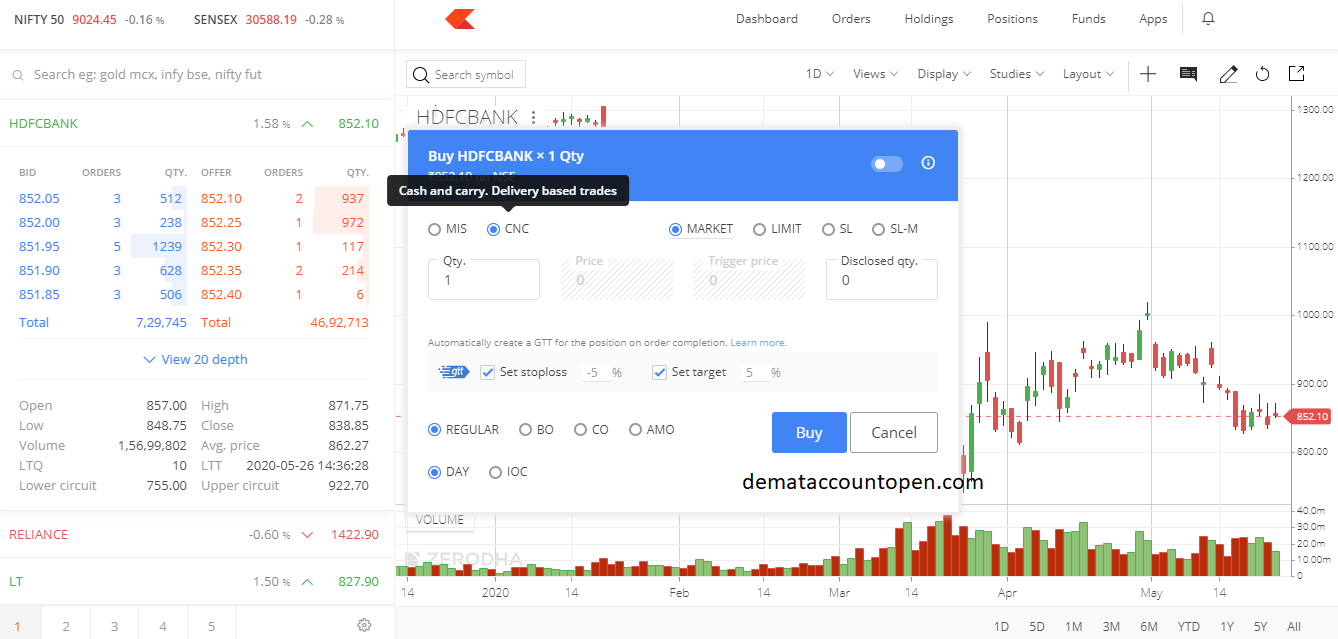1338x639 pixels.
Task: Select the REGULAR order variety
Action: (x=463, y=430)
